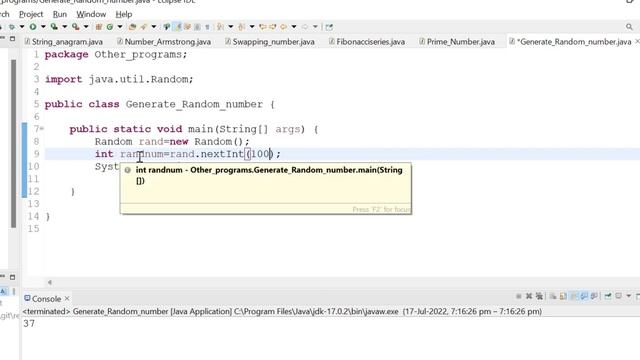Maximize the left side panel
The width and height of the screenshot is (640, 360).
[13, 38]
